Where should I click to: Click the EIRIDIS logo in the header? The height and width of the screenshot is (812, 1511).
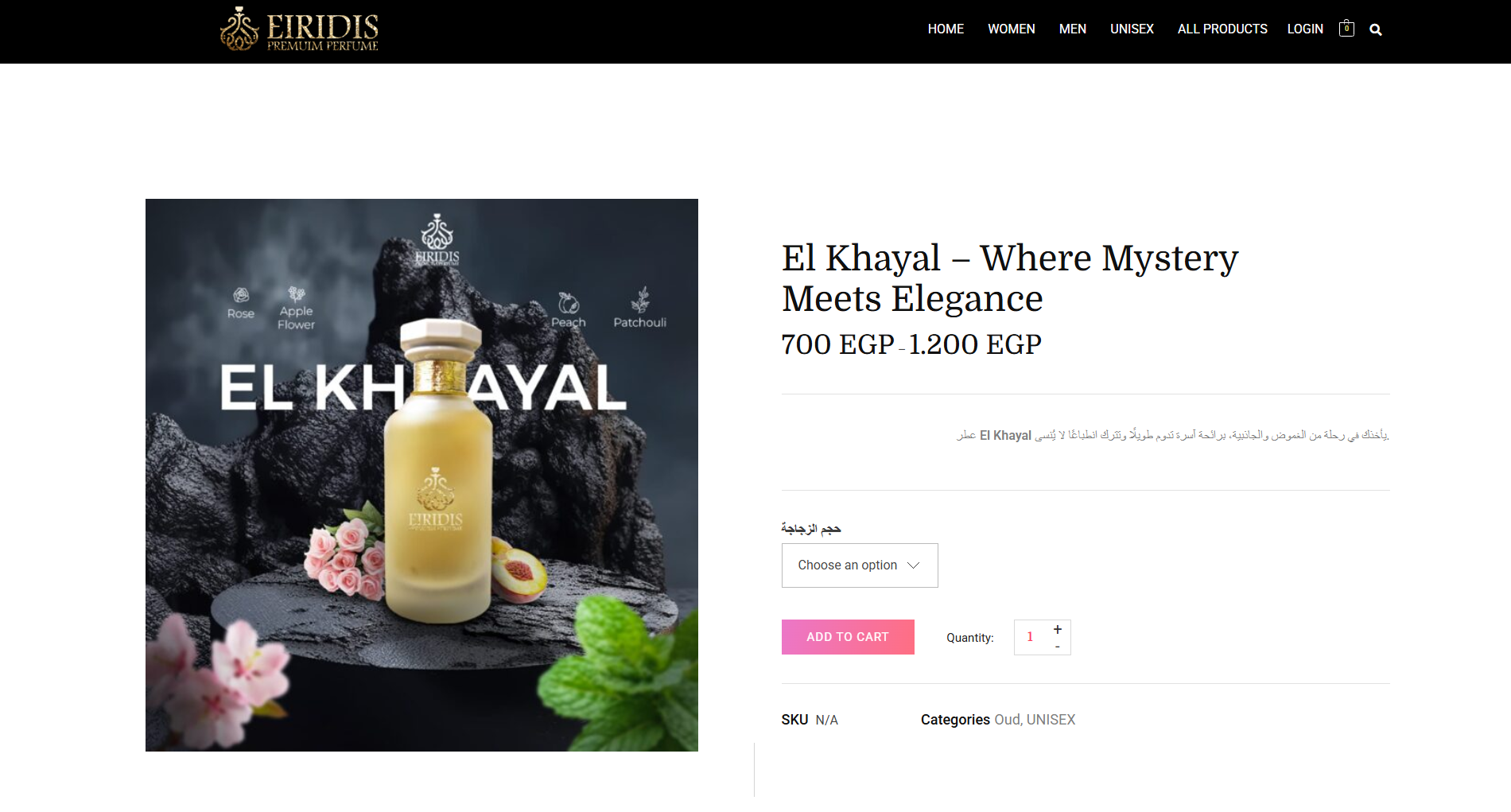299,29
